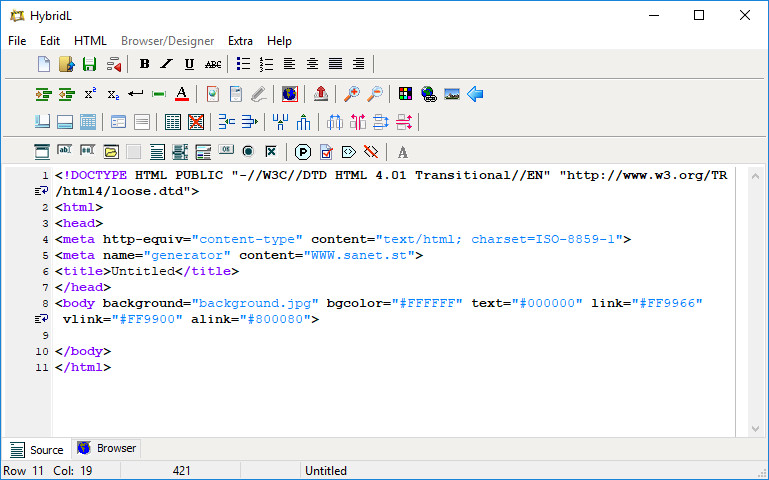The image size is (769, 480).
Task: Delete table with red X grid icon
Action: [196, 122]
